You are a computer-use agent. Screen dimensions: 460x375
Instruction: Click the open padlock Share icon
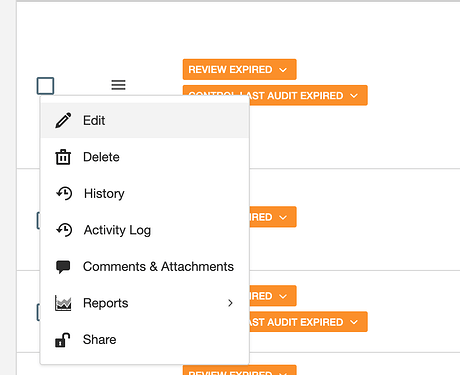[x=63, y=340]
